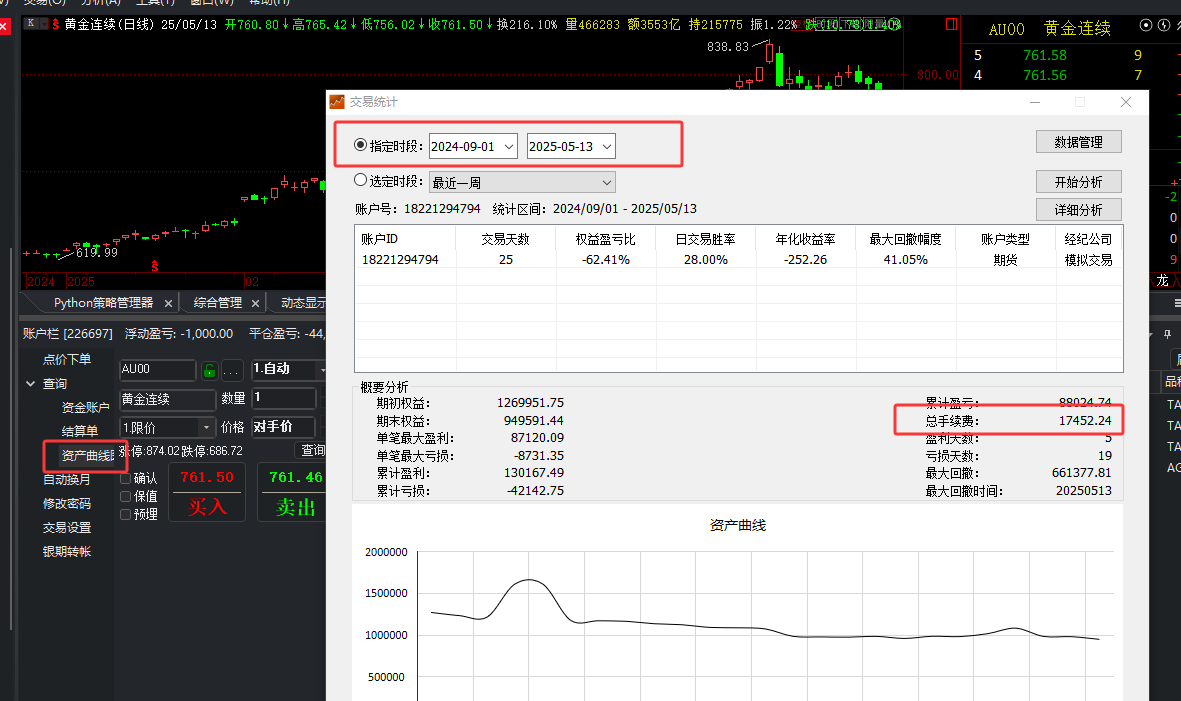This screenshot has width=1181, height=701.
Task: Tick the 预埋 checkbox
Action: (x=126, y=514)
